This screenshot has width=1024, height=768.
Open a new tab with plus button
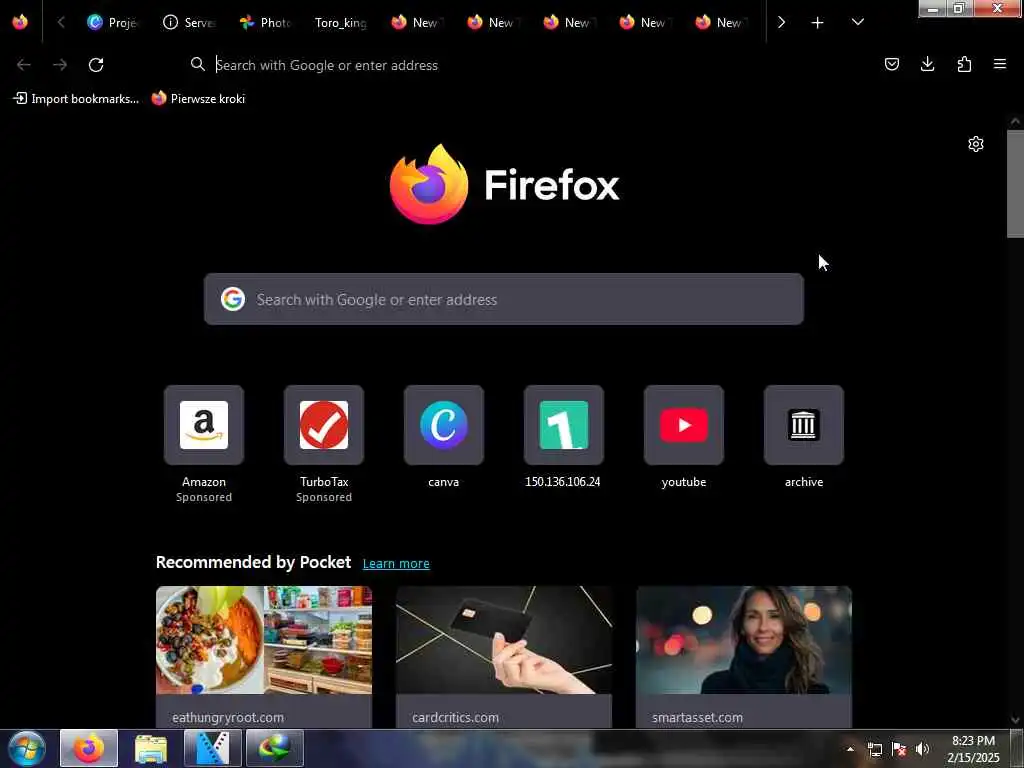817,22
